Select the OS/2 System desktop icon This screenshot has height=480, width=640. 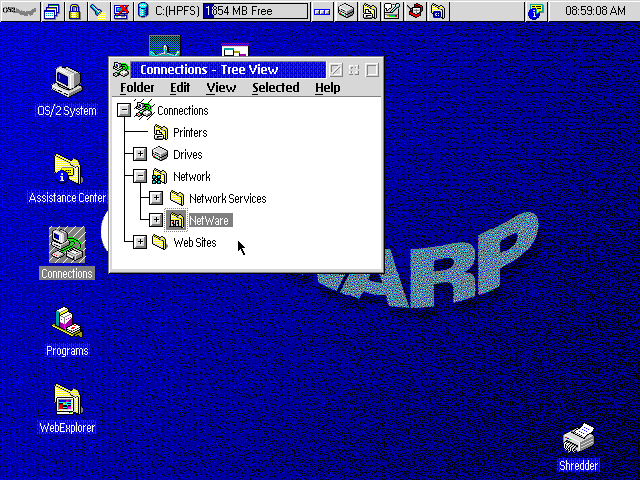point(67,82)
